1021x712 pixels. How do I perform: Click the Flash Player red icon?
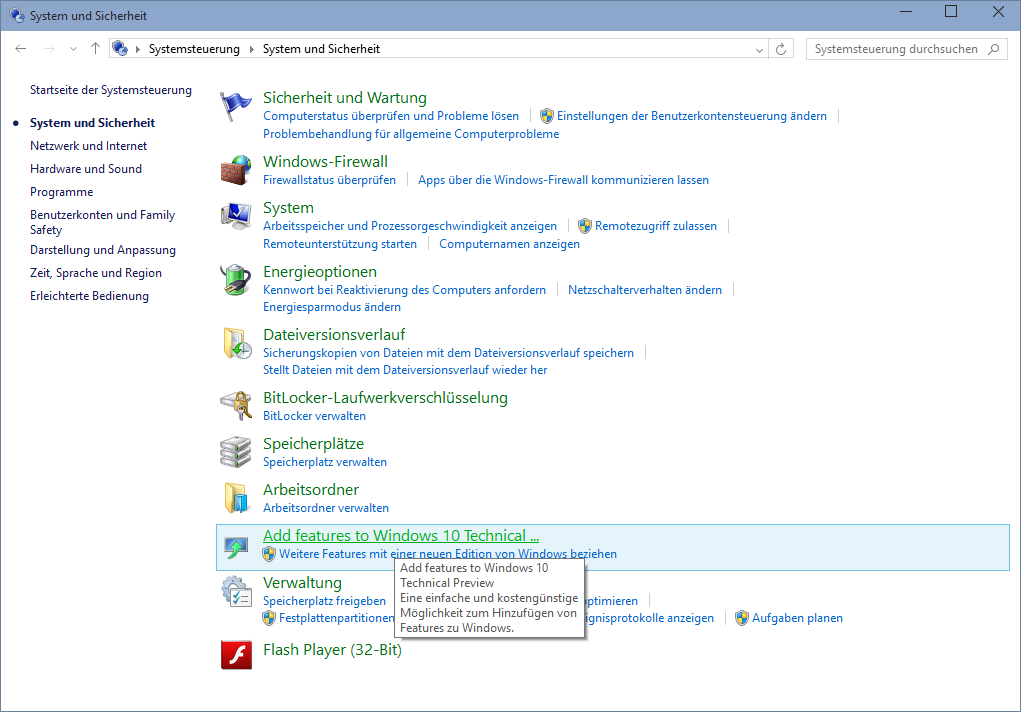(236, 655)
